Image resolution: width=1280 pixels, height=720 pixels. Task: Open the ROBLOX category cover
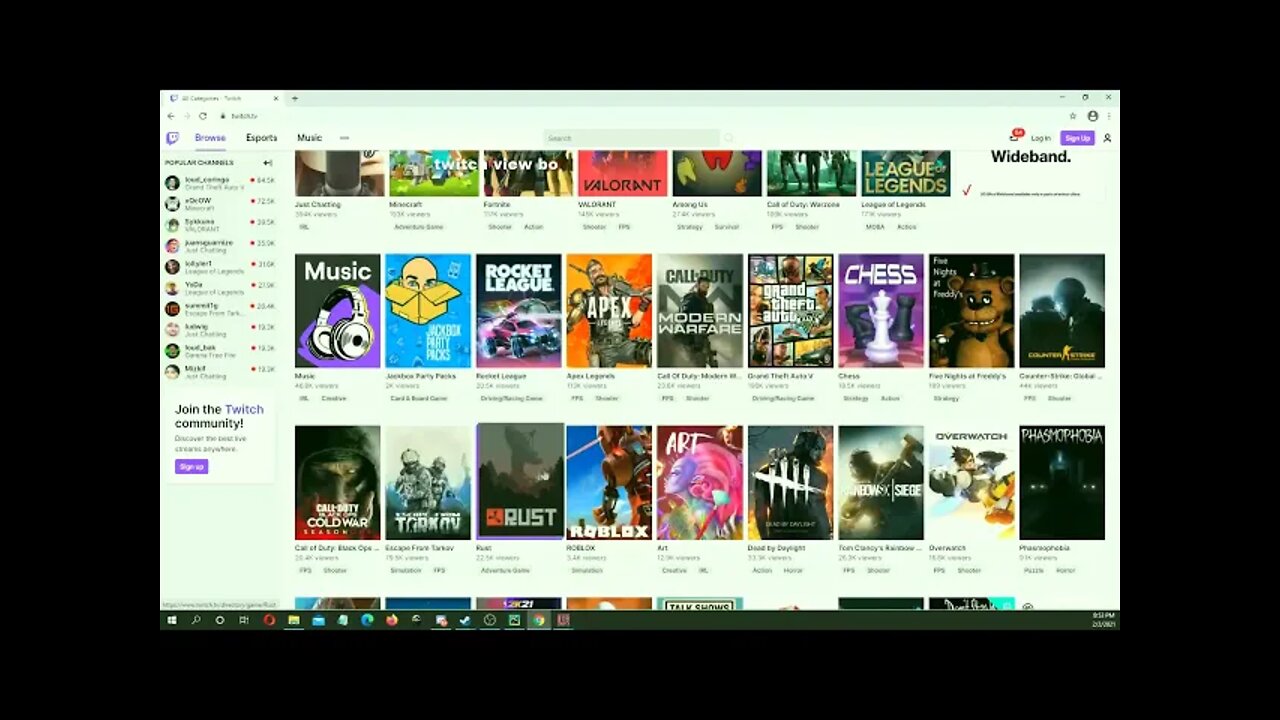pyautogui.click(x=609, y=483)
